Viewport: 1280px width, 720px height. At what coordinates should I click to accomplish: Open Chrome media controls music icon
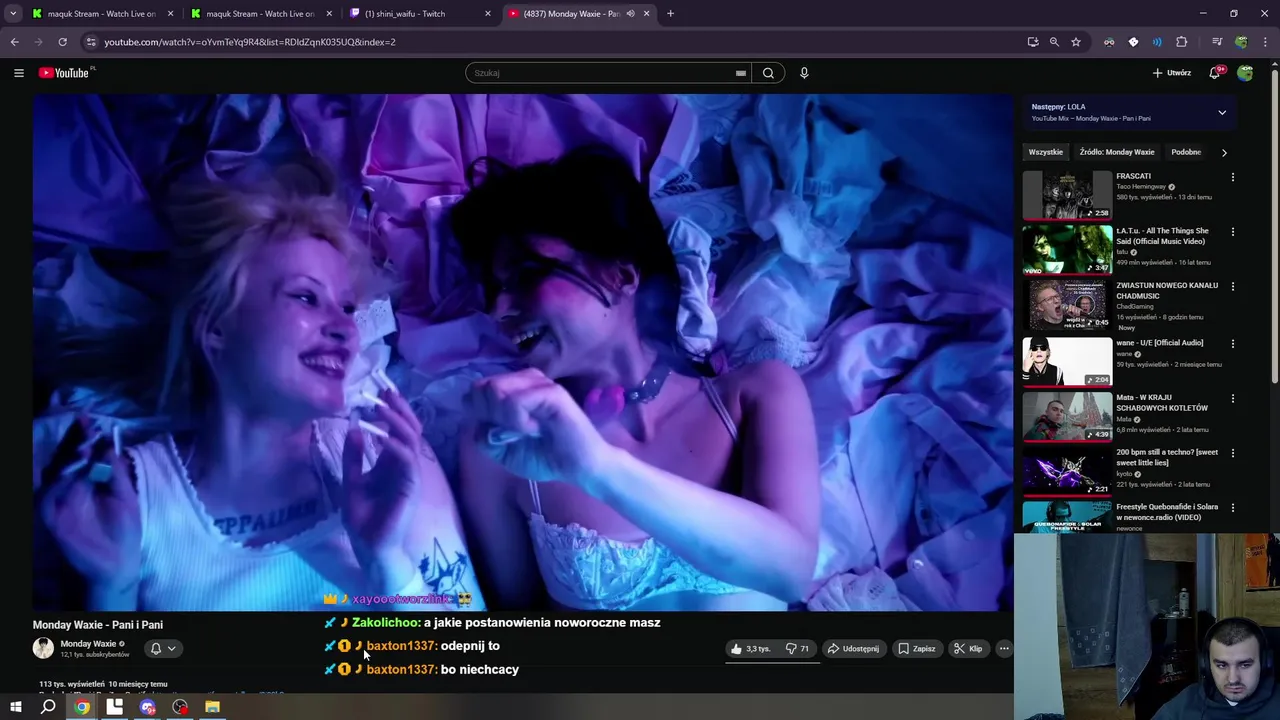[x=1217, y=42]
